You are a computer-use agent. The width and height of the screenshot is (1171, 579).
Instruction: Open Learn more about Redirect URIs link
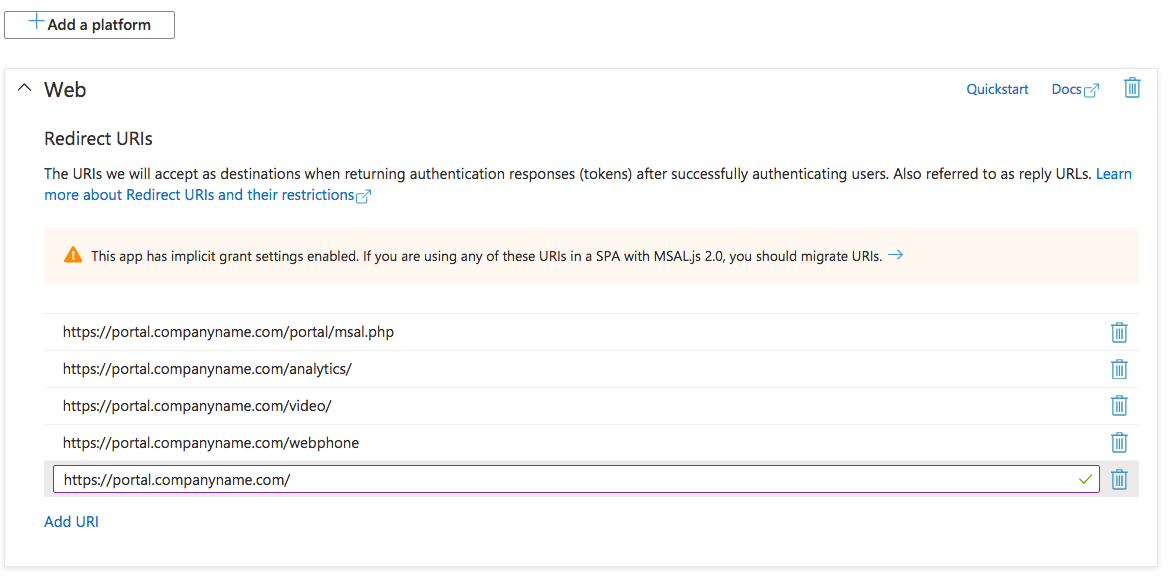tap(200, 195)
